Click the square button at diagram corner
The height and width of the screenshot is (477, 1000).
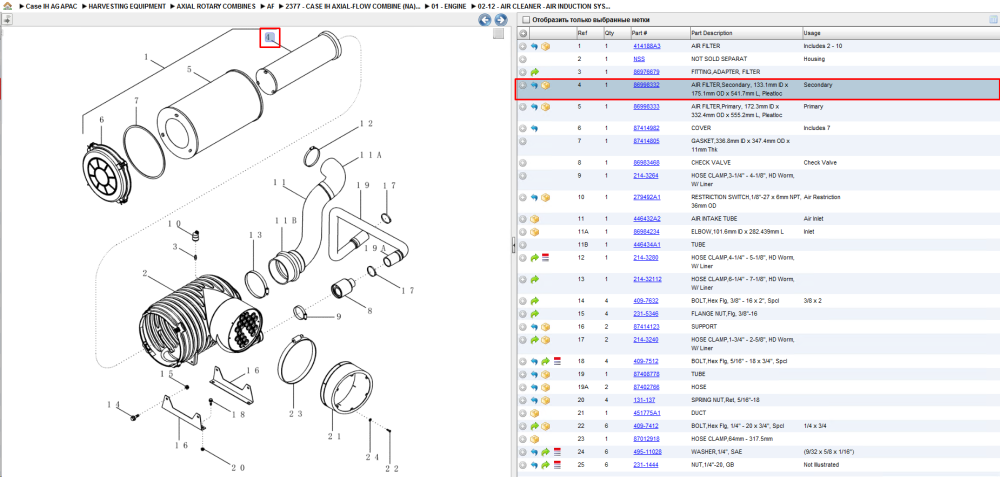click(498, 33)
